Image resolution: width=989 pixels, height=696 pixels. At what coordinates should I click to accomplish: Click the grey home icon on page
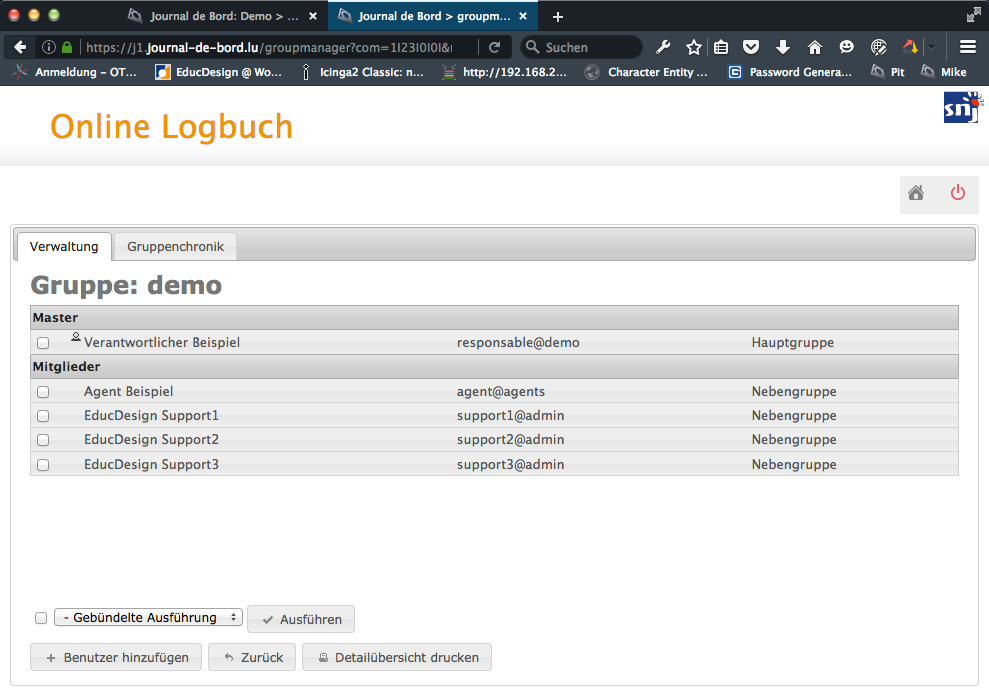pos(915,193)
